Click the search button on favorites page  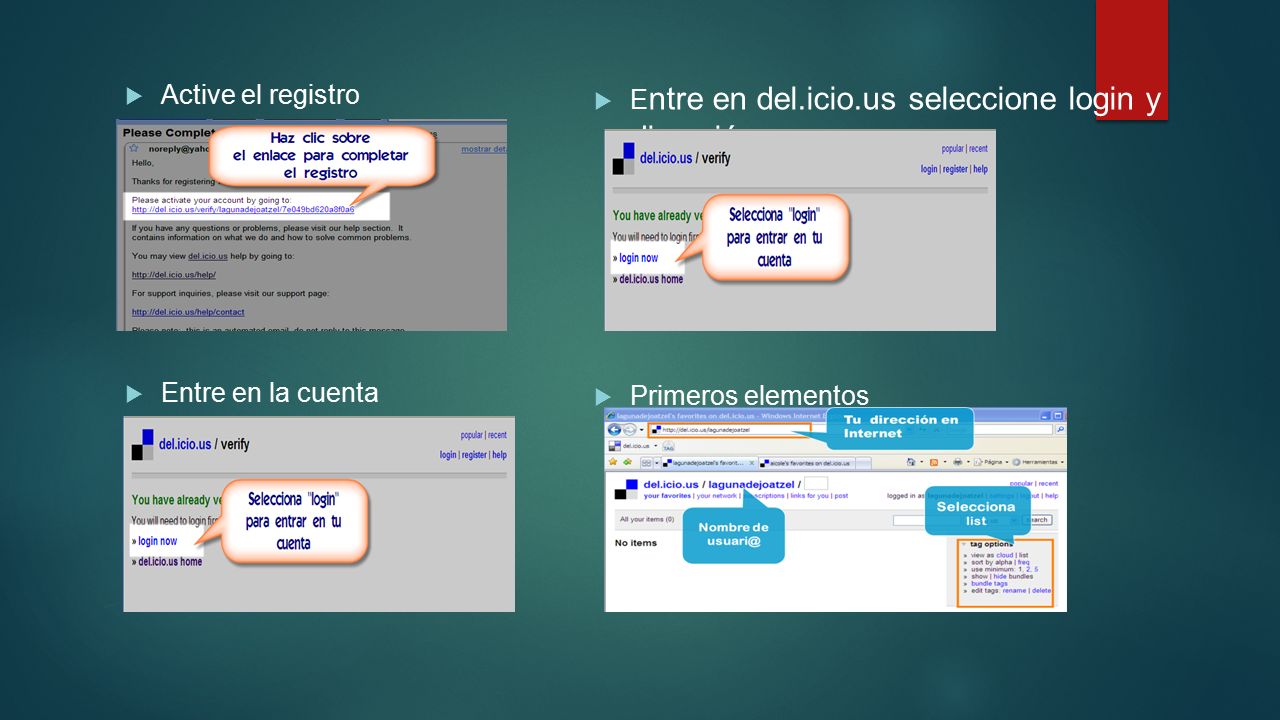(1038, 520)
